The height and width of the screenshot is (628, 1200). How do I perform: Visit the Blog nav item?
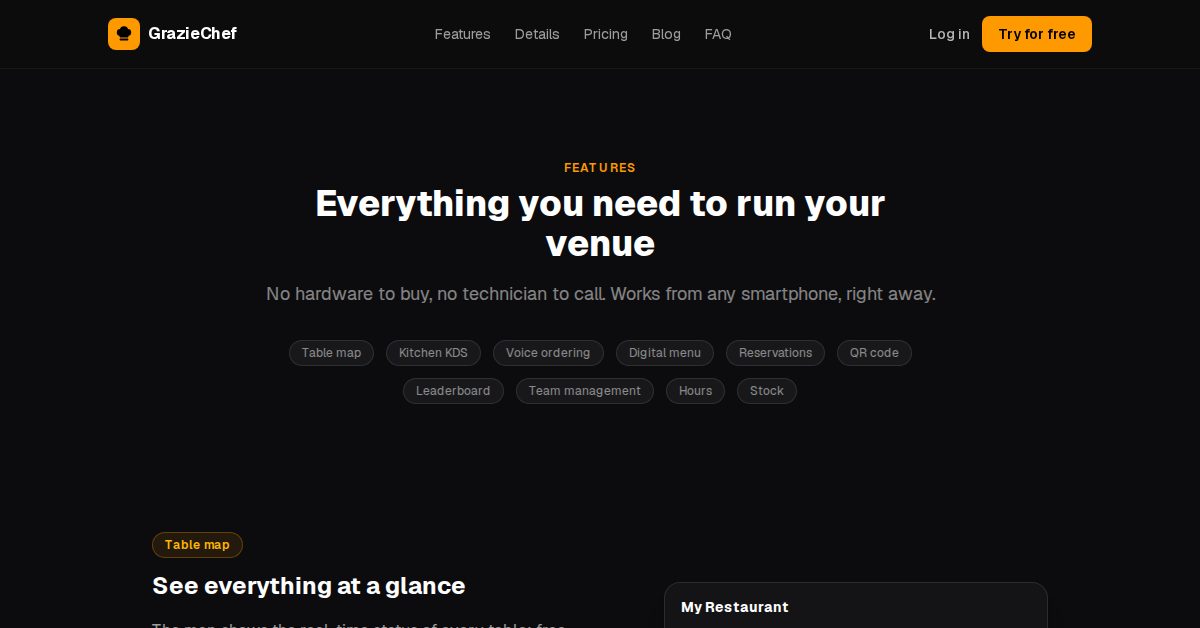click(x=666, y=34)
